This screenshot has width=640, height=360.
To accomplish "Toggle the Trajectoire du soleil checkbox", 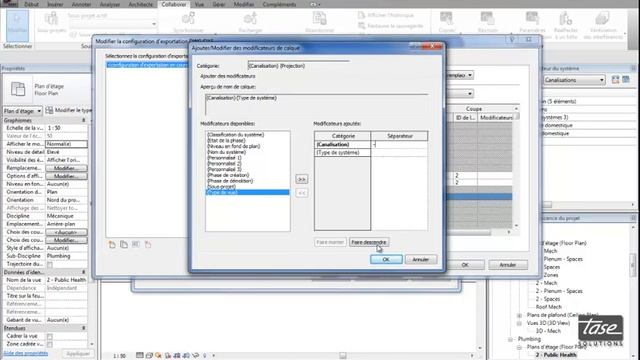I will tap(50, 264).
